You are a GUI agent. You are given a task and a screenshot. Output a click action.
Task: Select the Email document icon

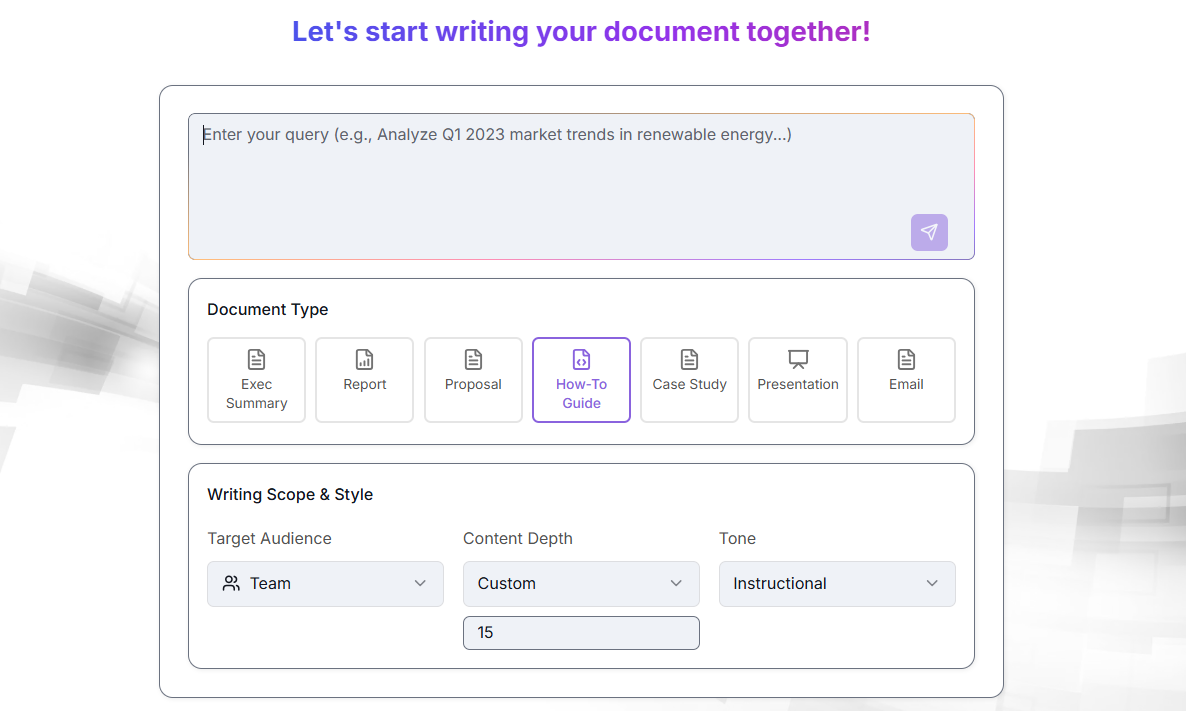coord(906,359)
